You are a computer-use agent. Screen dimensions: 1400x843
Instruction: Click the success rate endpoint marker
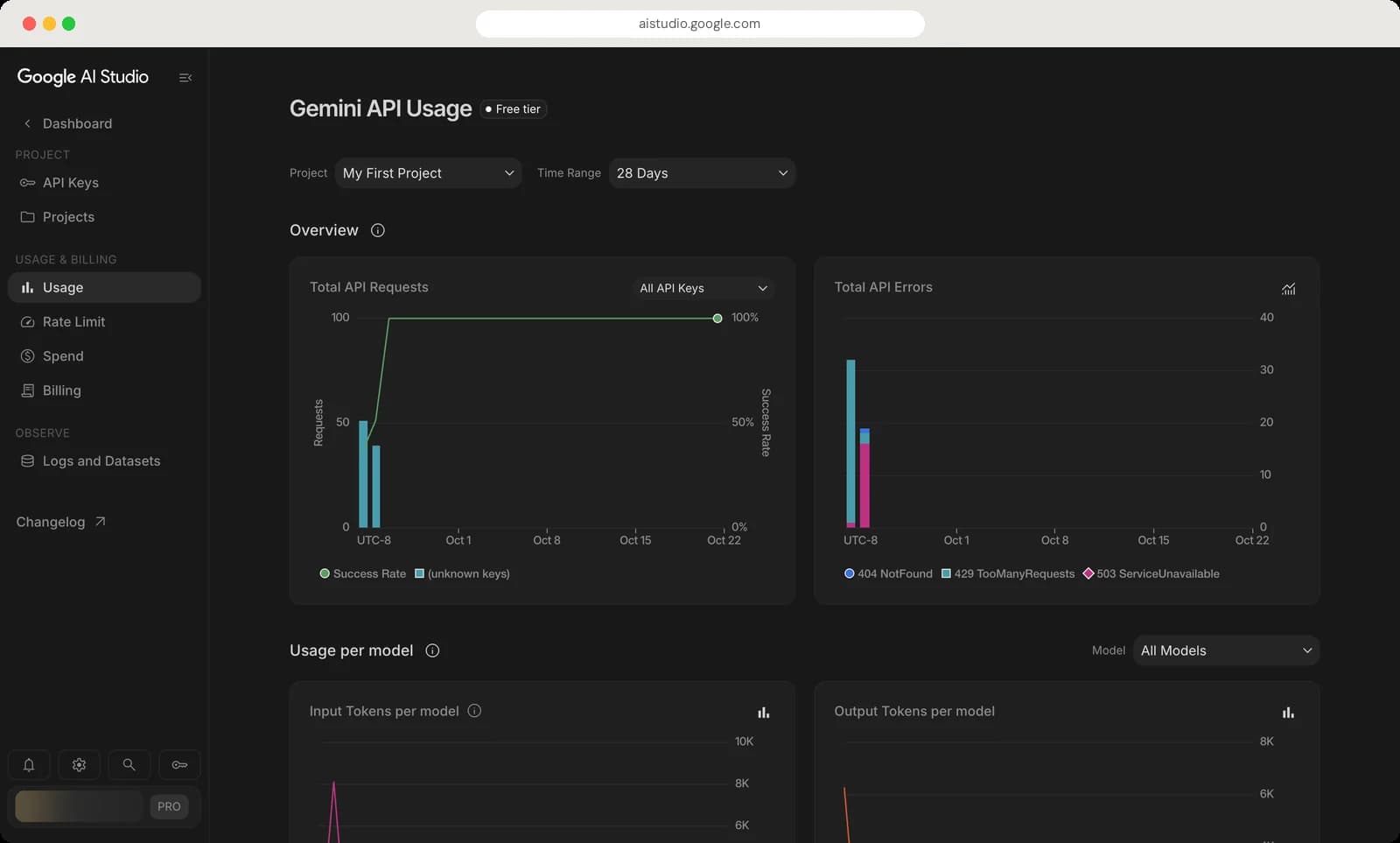point(717,319)
